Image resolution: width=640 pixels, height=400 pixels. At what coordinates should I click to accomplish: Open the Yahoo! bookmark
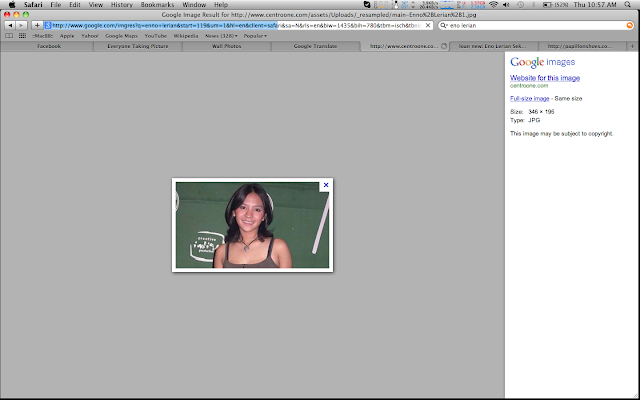[89, 36]
